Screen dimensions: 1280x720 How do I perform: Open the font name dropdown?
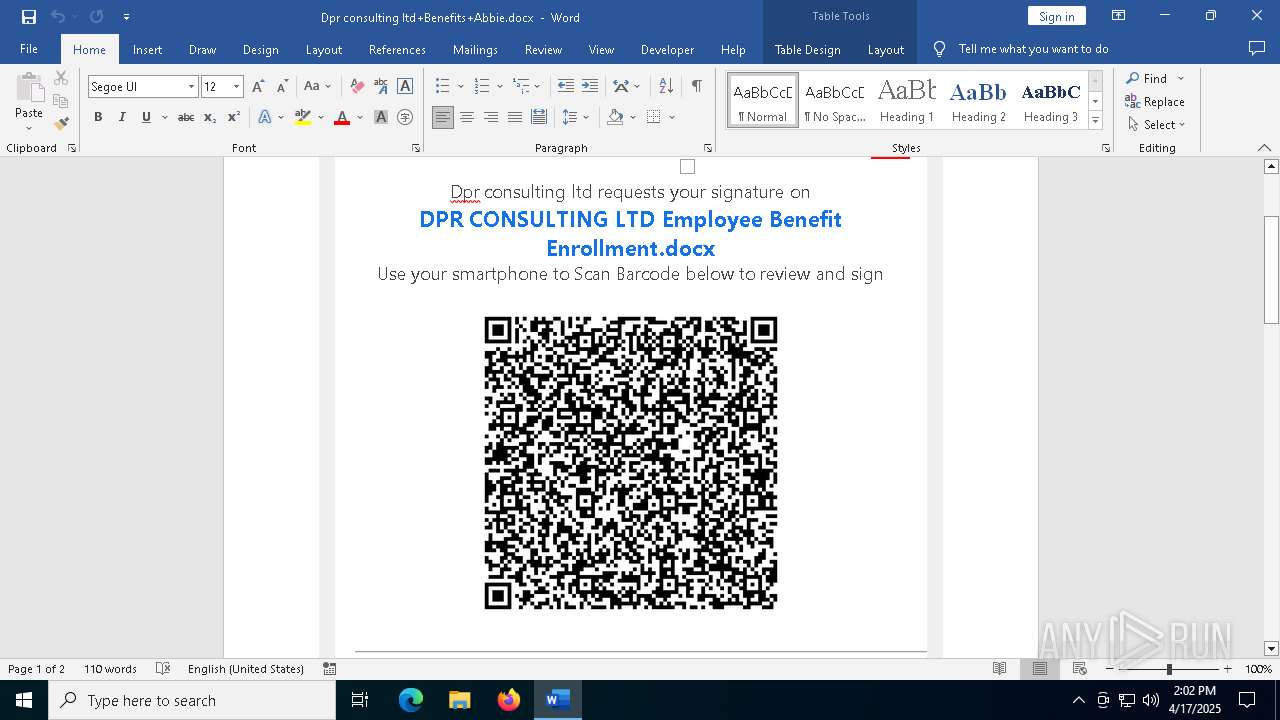[x=191, y=87]
